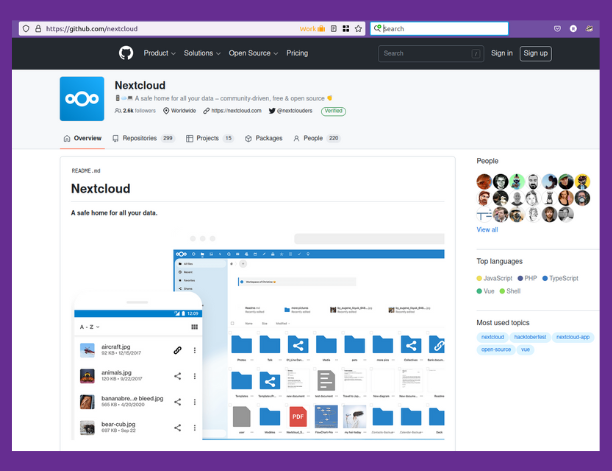Select the Shell language filter
Screen dimensions: 612x471
pyautogui.click(x=510, y=291)
